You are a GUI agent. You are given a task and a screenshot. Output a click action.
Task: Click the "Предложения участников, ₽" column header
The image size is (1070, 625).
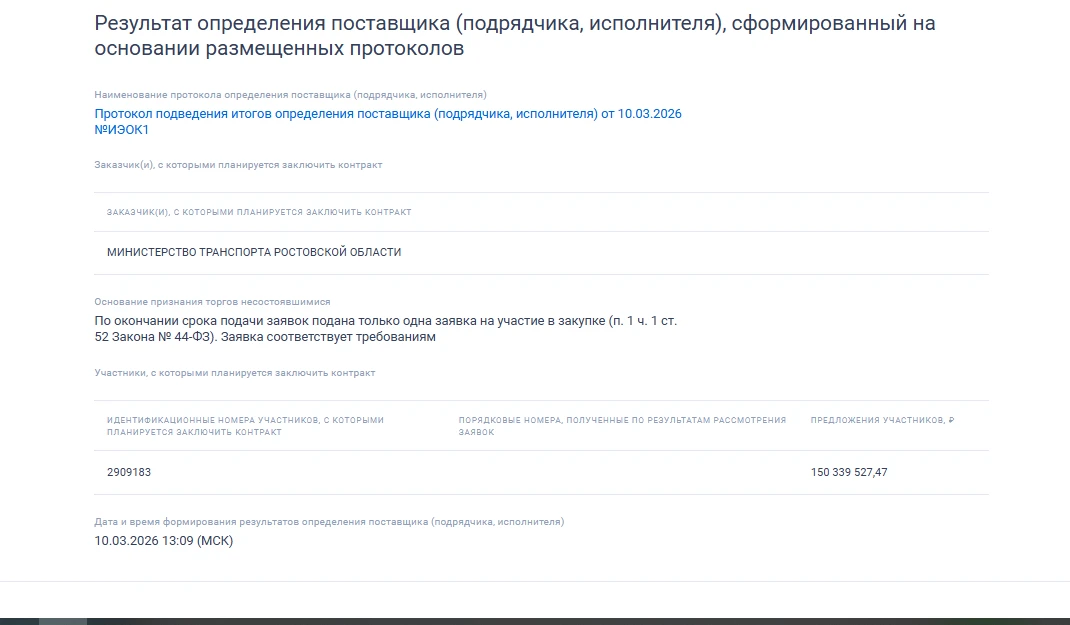[x=882, y=421]
